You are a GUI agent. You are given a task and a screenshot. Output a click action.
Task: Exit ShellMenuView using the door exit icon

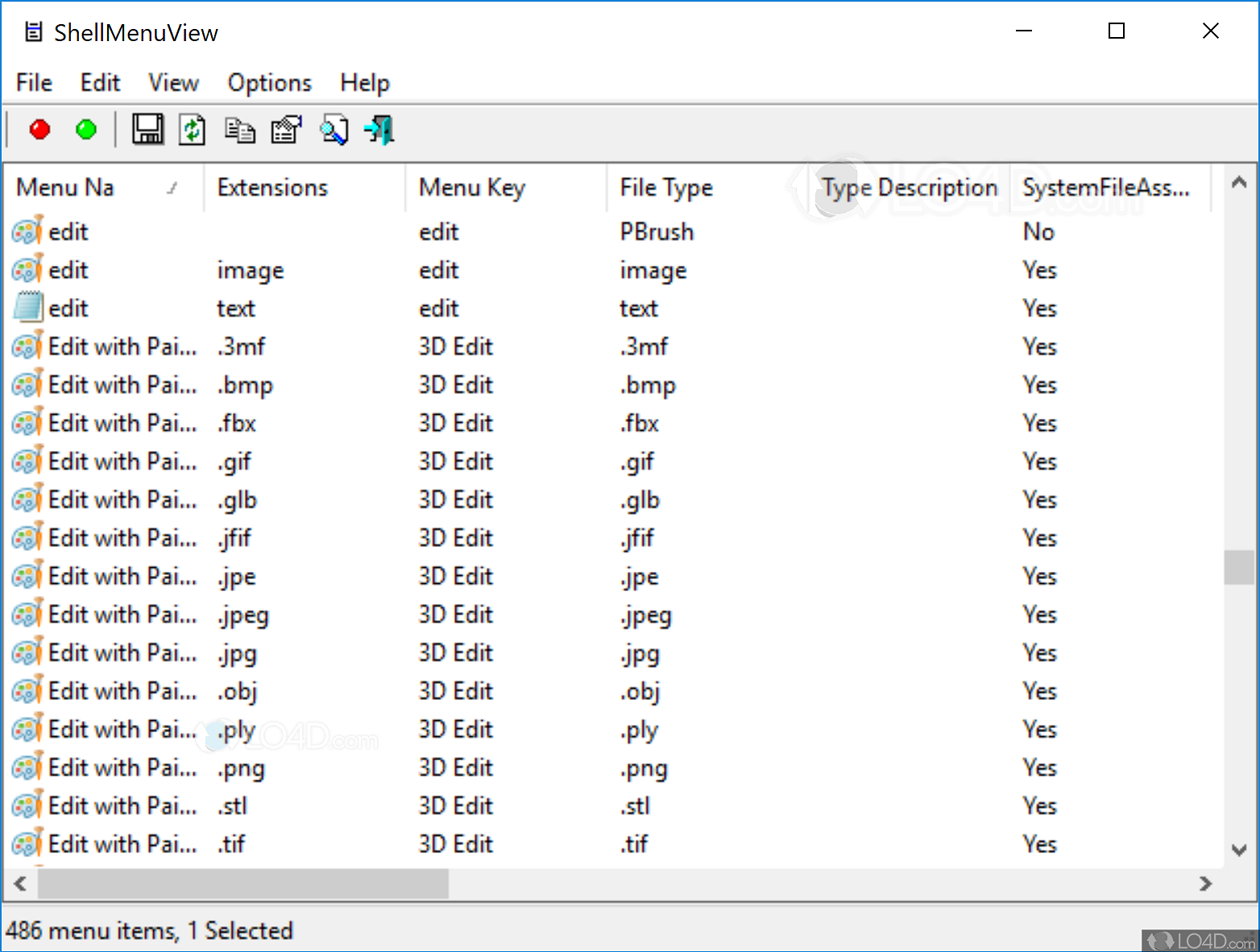tap(379, 129)
